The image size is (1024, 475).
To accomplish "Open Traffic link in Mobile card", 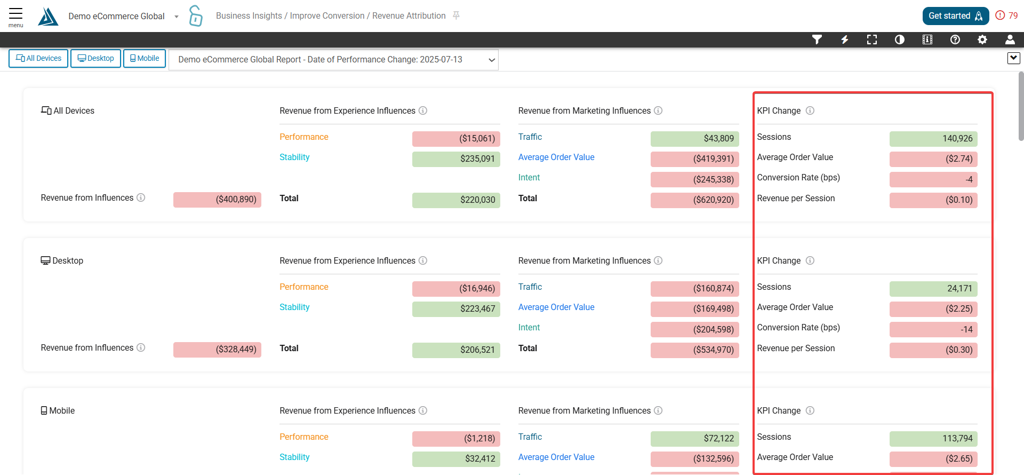I will coord(530,437).
